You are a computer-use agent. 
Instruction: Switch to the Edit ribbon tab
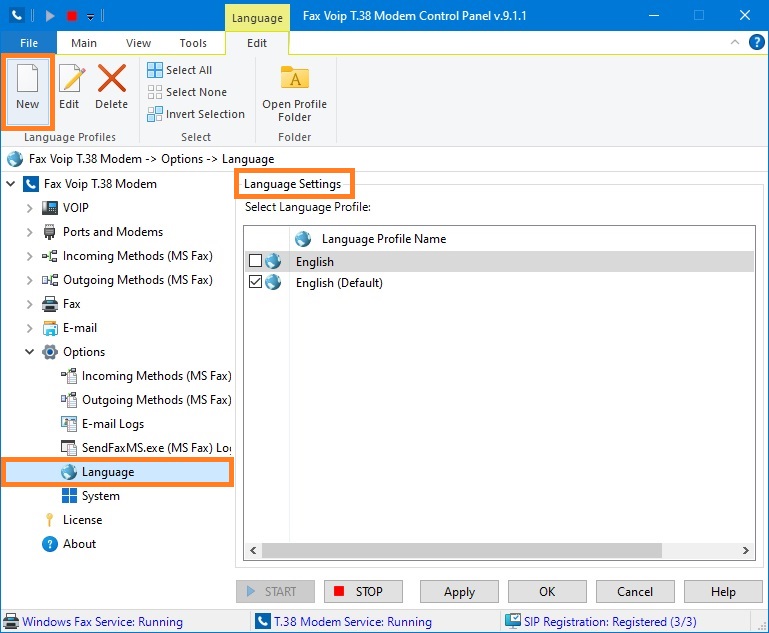[x=257, y=43]
